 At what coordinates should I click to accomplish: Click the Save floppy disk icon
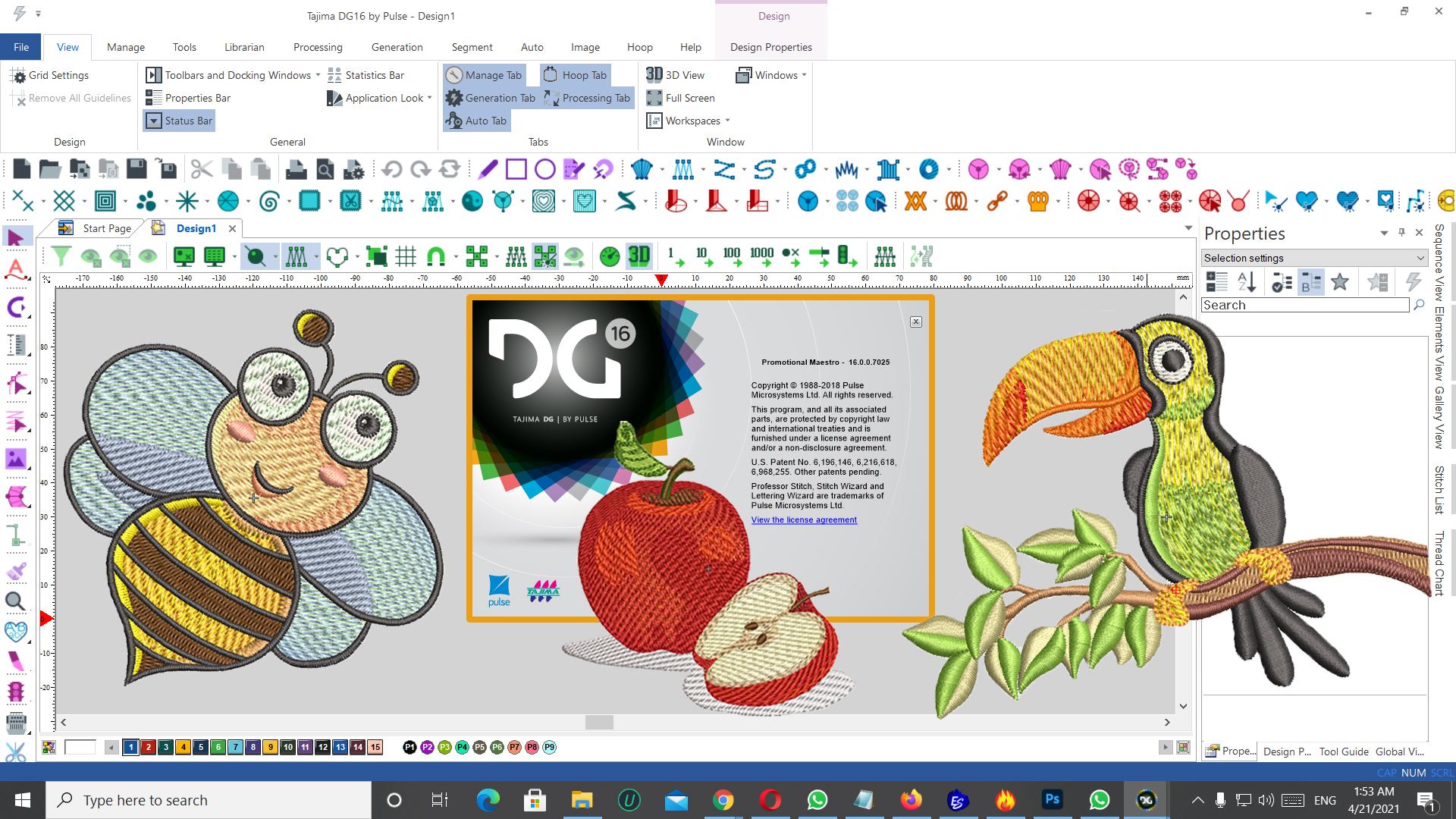point(136,169)
